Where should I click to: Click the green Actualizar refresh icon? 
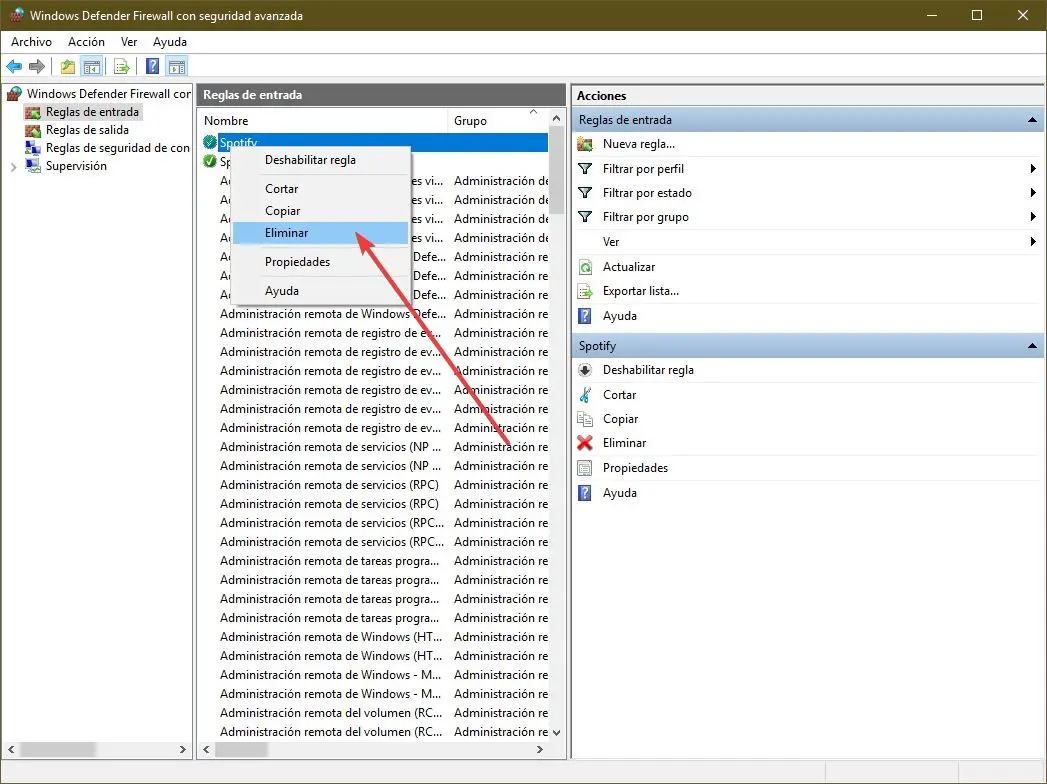(585, 267)
